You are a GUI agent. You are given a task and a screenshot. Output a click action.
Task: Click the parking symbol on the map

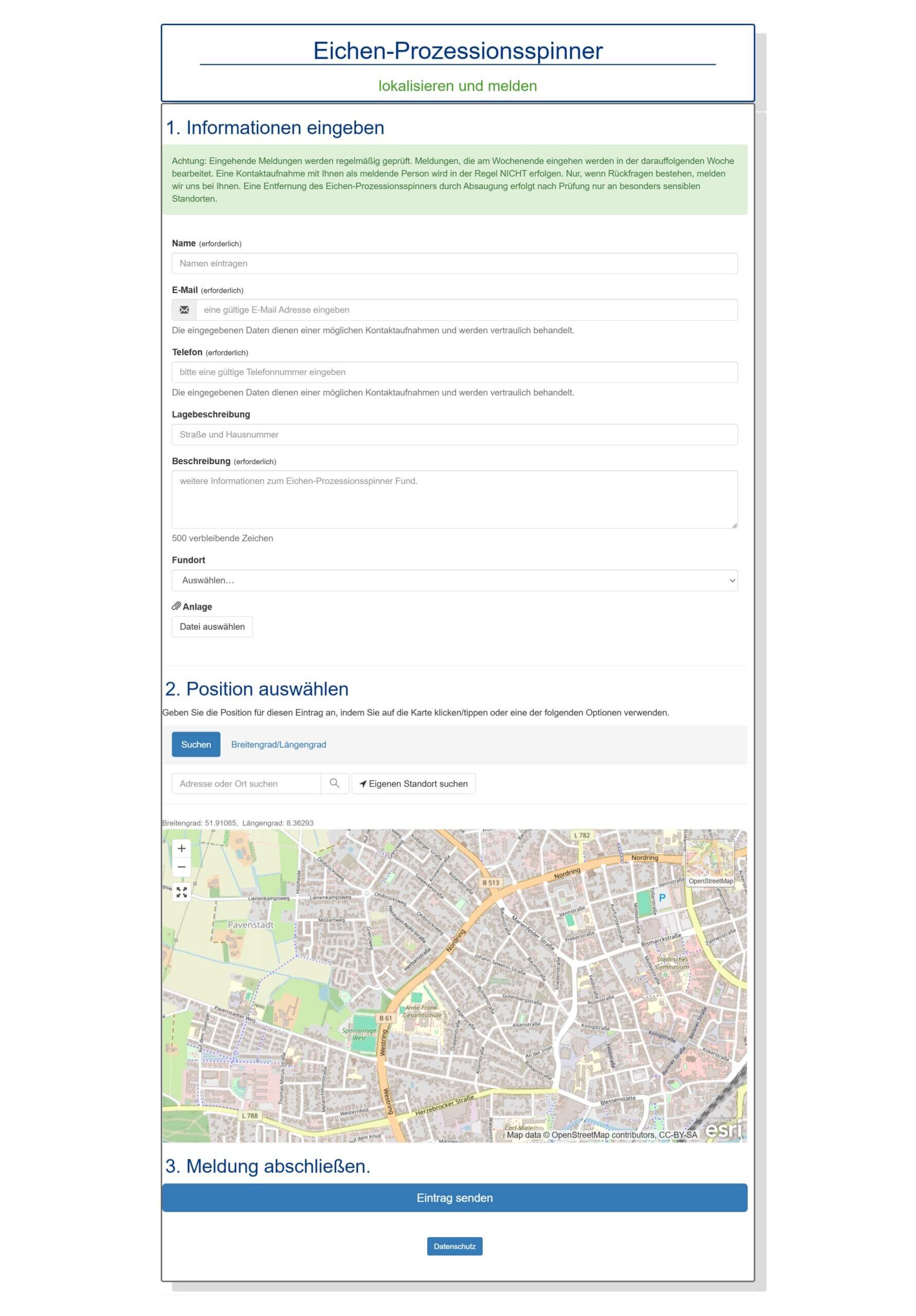coord(662,898)
